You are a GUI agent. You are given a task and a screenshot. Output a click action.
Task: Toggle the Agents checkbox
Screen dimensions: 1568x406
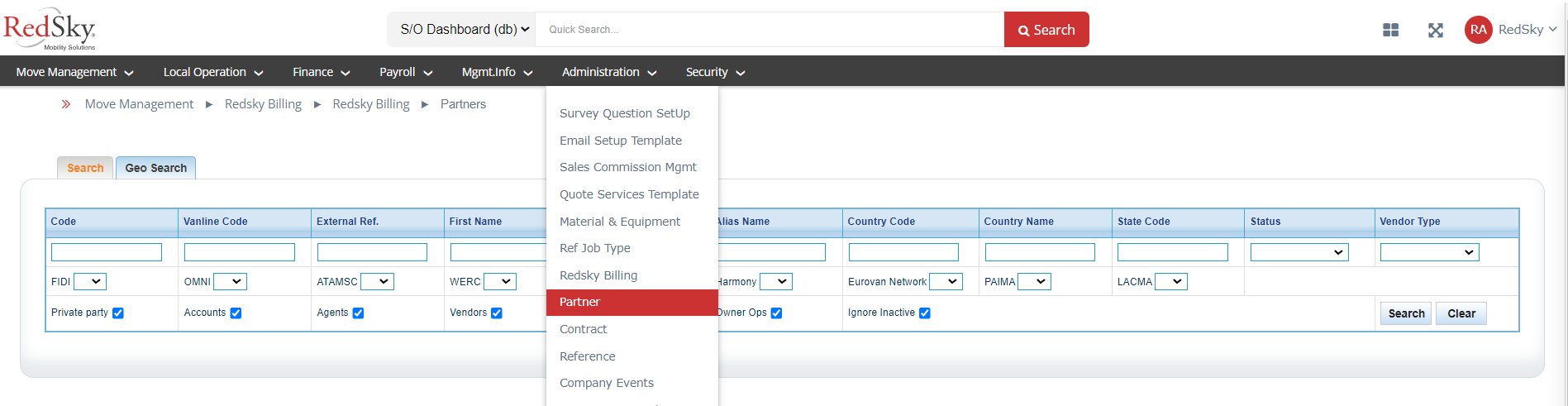click(x=358, y=313)
